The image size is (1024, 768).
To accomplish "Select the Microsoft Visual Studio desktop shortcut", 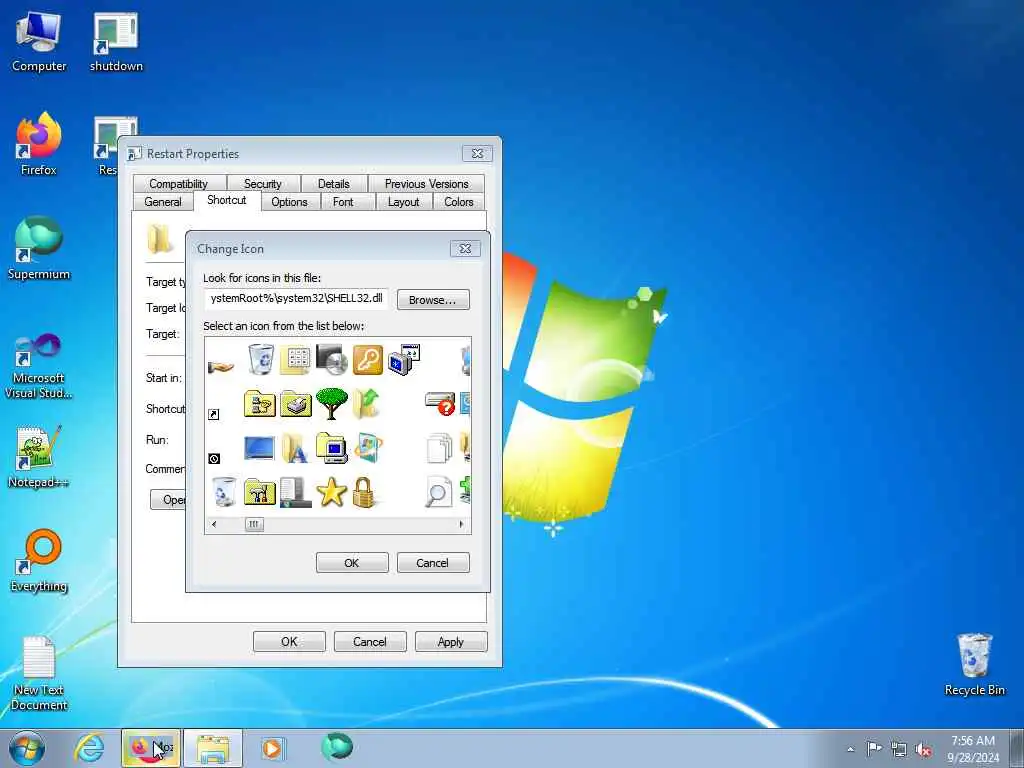I will (39, 366).
